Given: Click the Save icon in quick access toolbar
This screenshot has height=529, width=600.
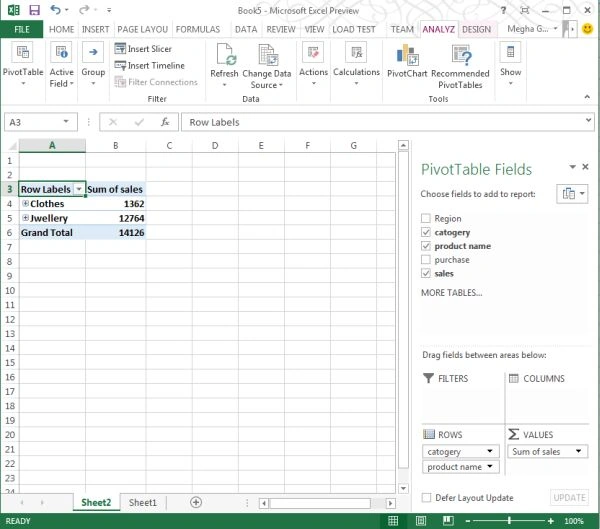Looking at the screenshot, I should 34,10.
